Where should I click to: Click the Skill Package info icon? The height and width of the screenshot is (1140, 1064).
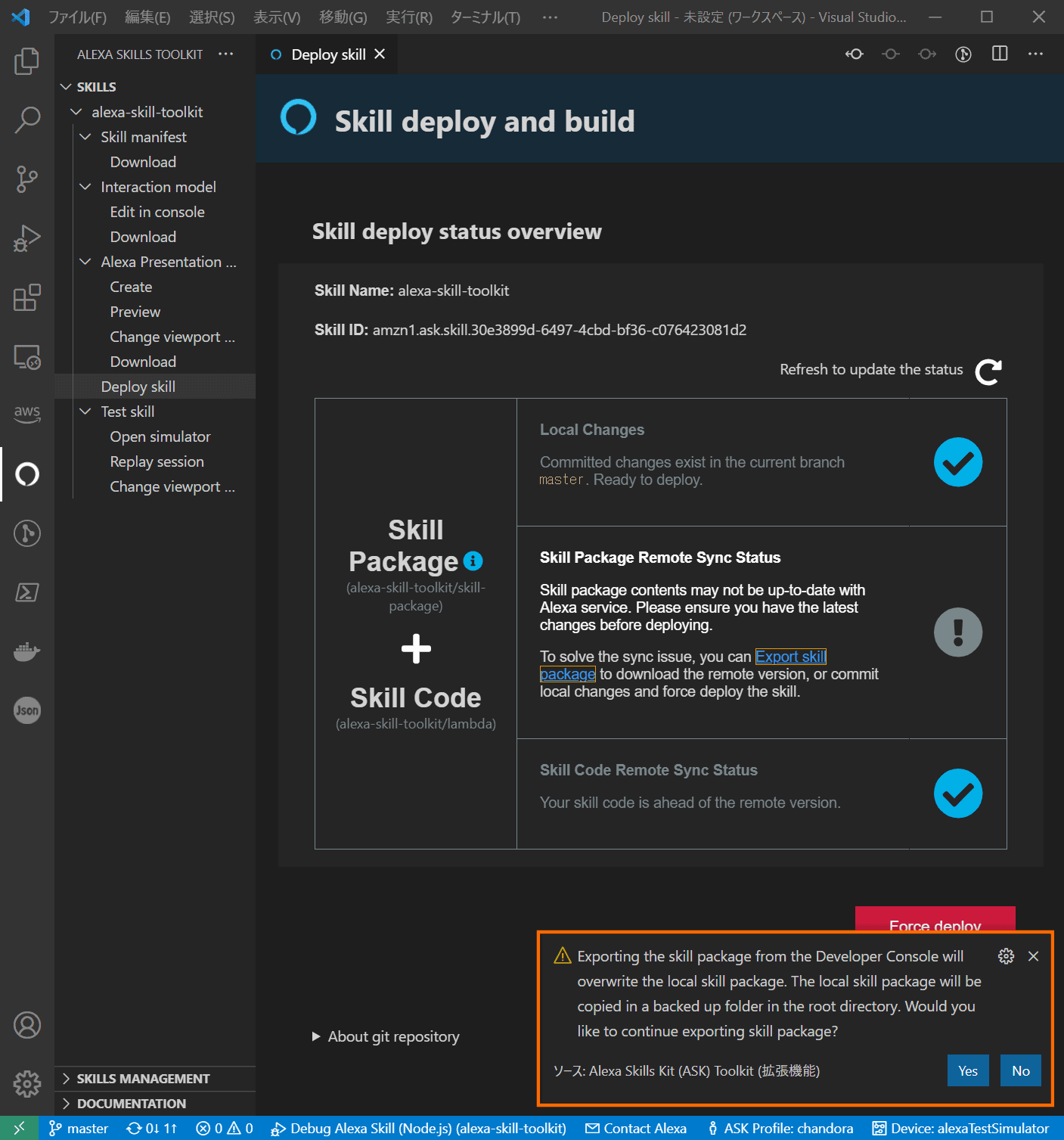[x=473, y=561]
